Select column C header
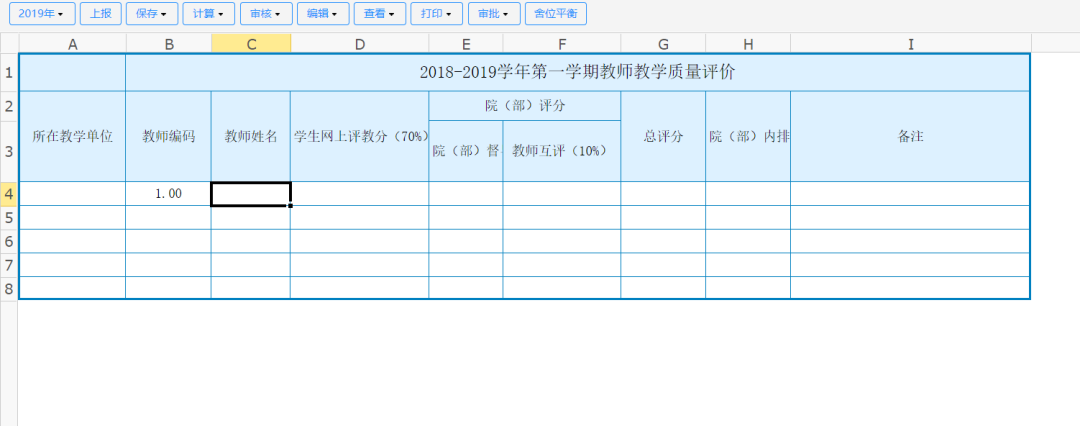The height and width of the screenshot is (426, 1080). pyautogui.click(x=251, y=43)
